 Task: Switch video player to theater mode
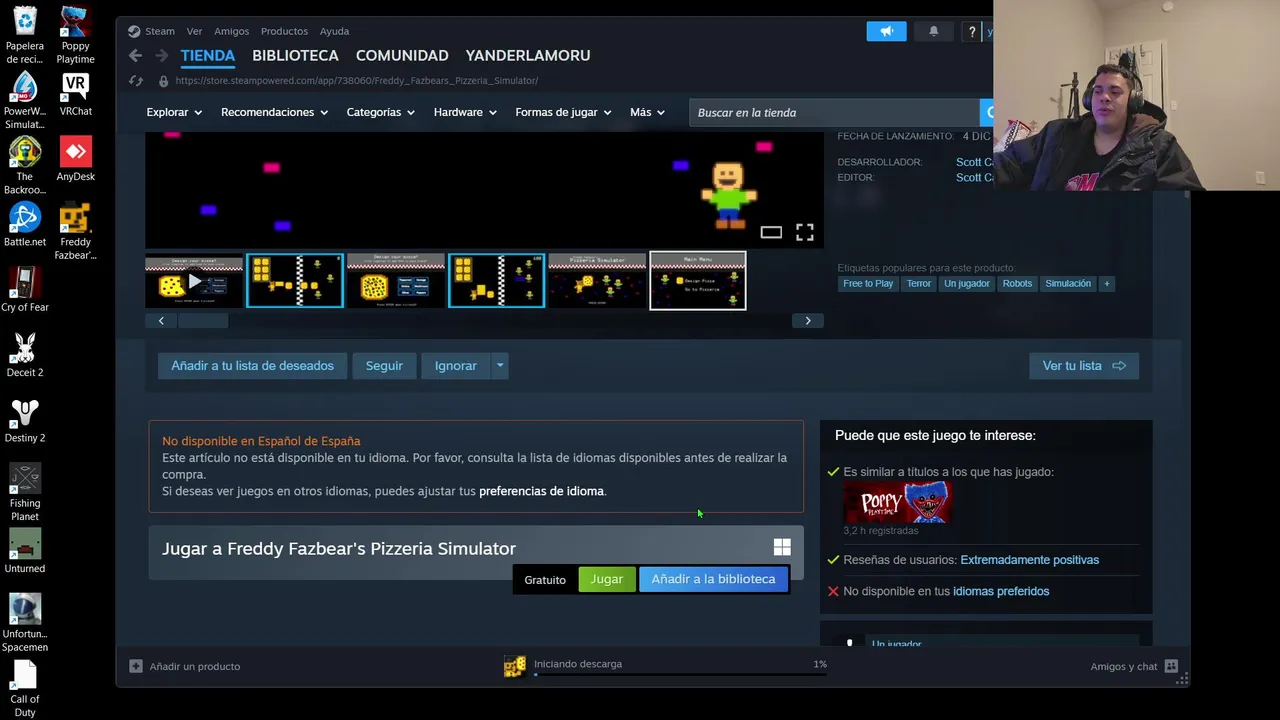point(771,232)
